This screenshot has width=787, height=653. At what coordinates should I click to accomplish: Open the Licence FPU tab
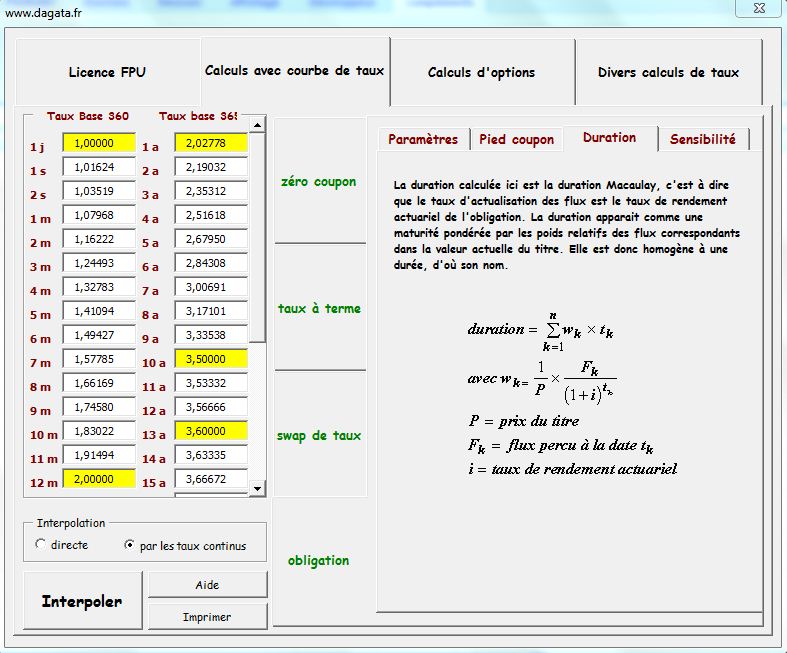click(107, 72)
